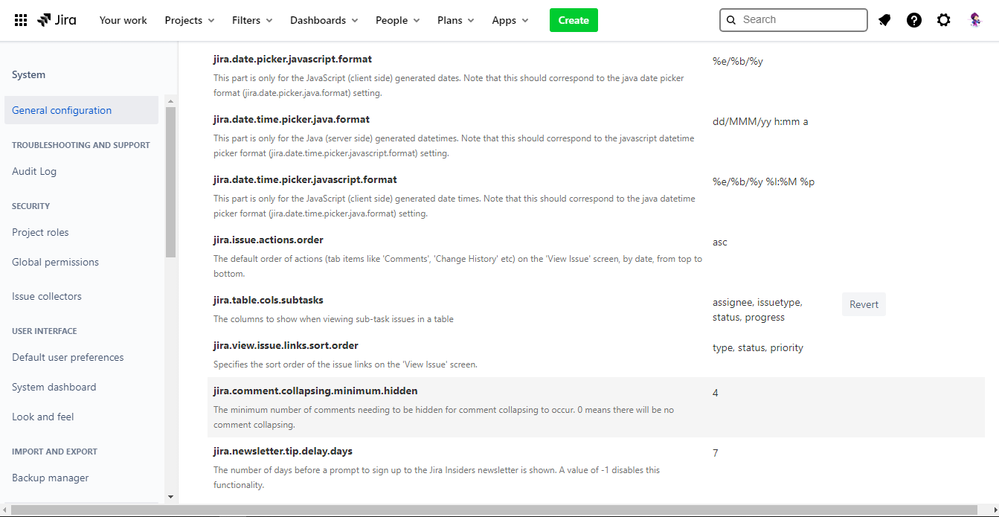Click the value %e/%b/%y %I:%M %p

click(763, 182)
